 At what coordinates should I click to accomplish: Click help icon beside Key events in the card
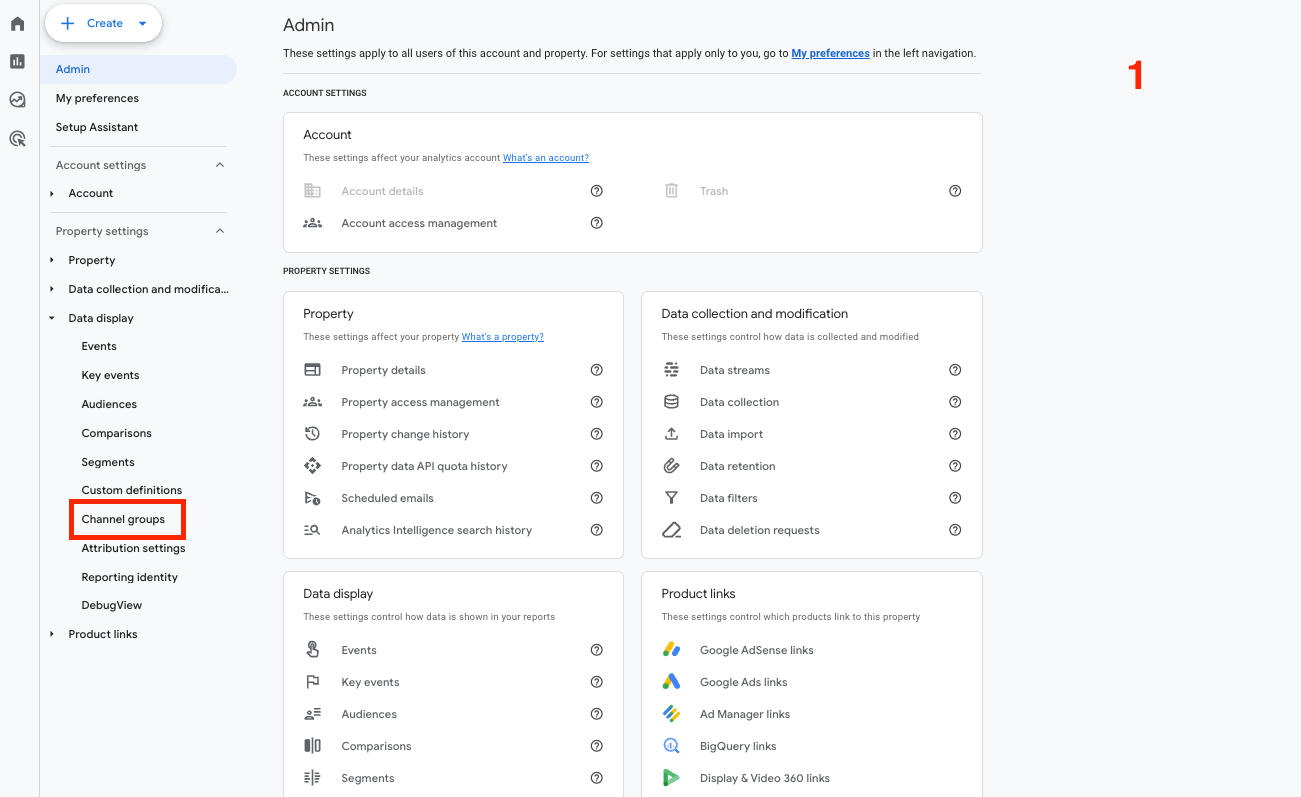coord(597,682)
